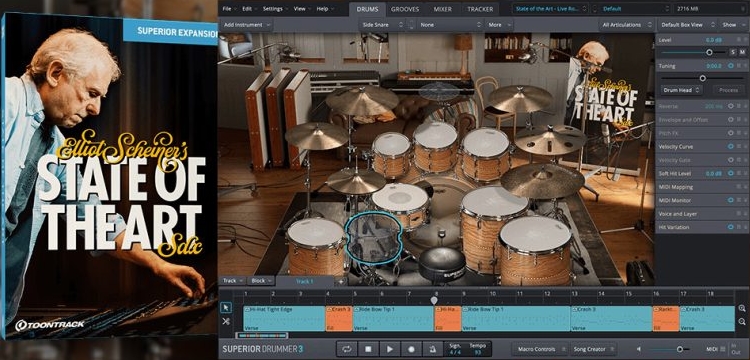750x360 pixels.
Task: Toggle Soft Hit Level power button
Action: coord(731,174)
